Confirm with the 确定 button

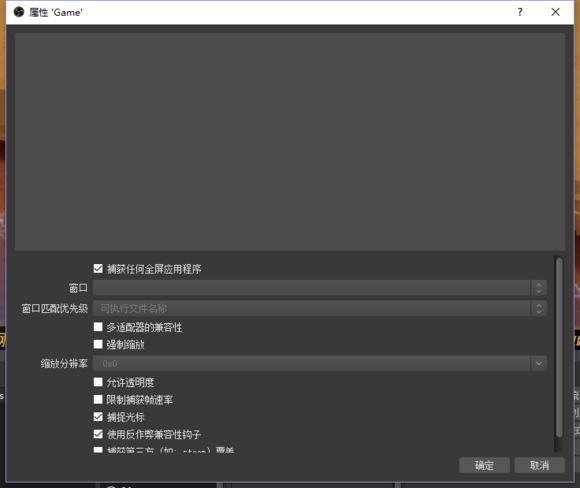484,465
